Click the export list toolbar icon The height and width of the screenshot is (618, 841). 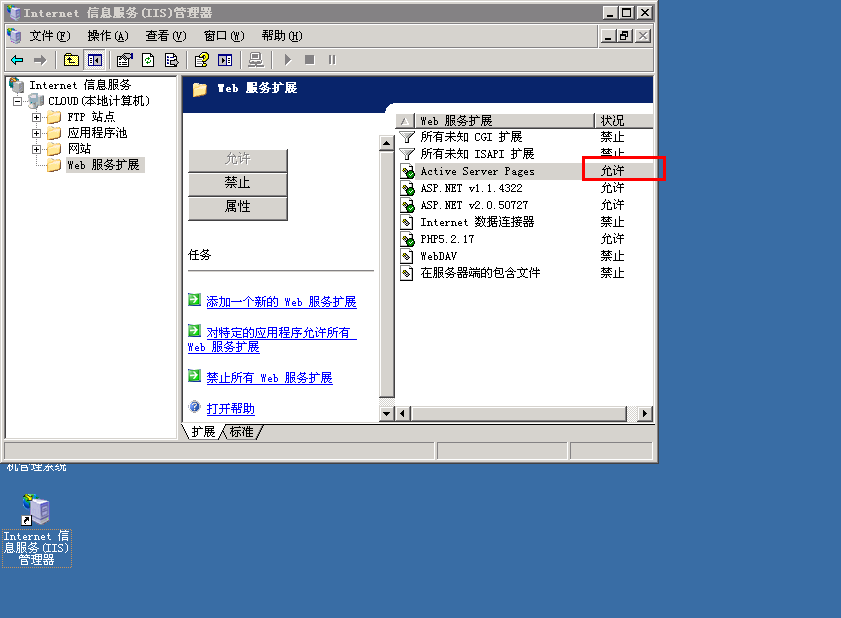(x=172, y=60)
